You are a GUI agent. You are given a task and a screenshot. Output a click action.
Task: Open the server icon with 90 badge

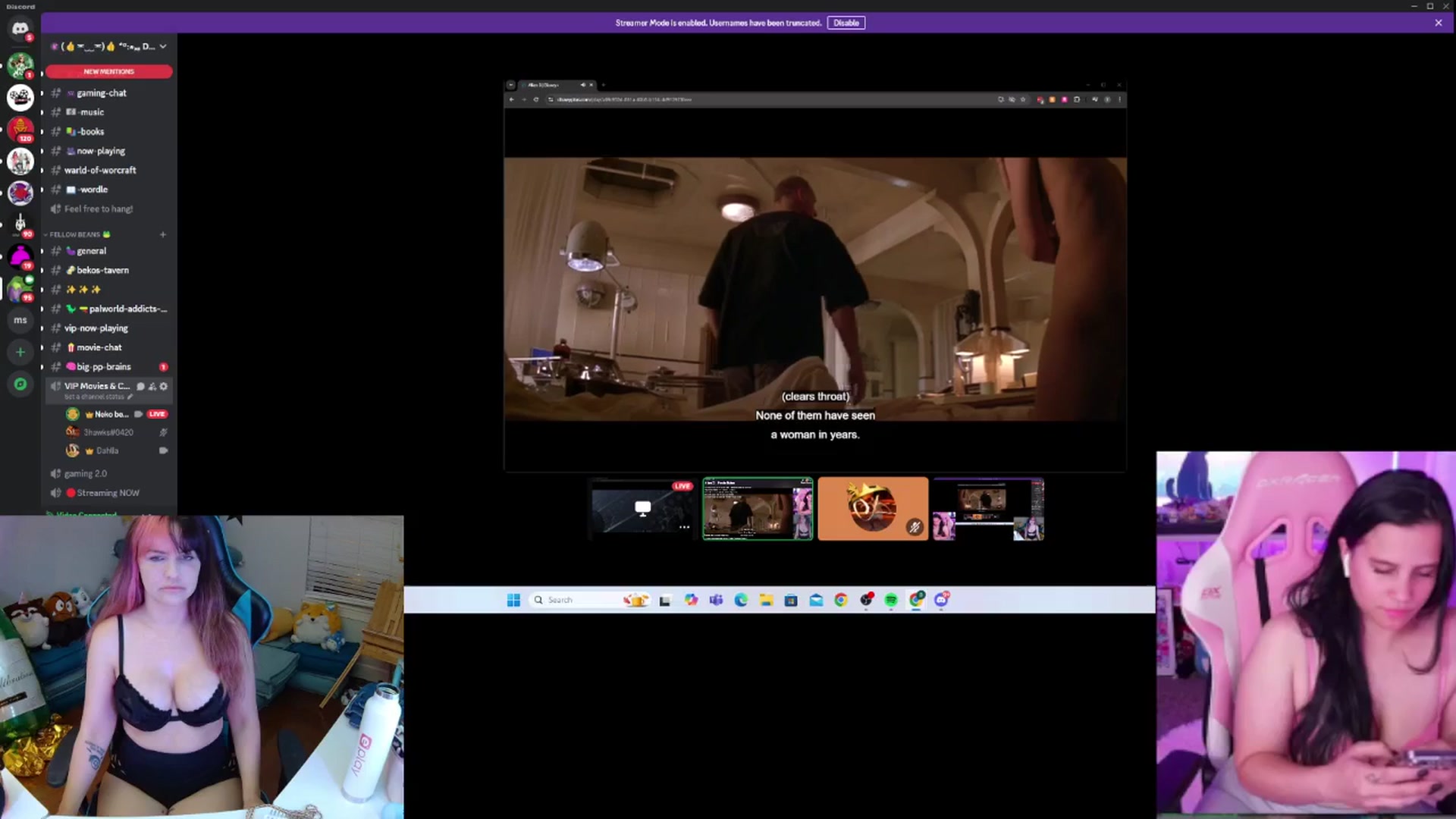tap(20, 224)
